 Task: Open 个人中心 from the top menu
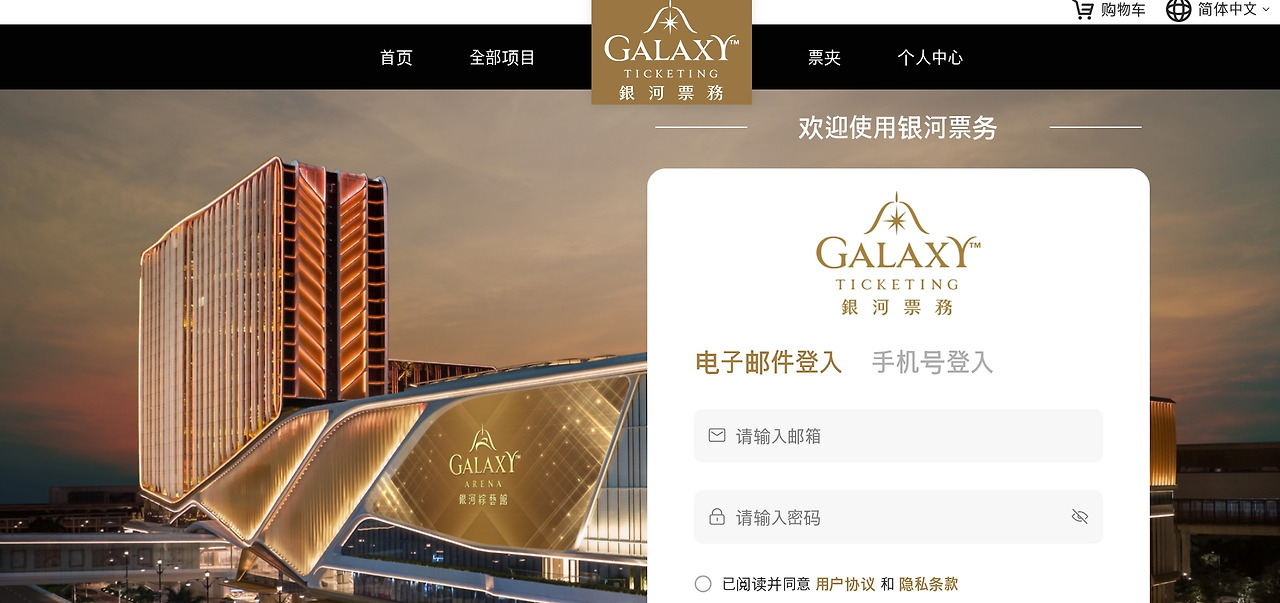pyautogui.click(x=930, y=58)
